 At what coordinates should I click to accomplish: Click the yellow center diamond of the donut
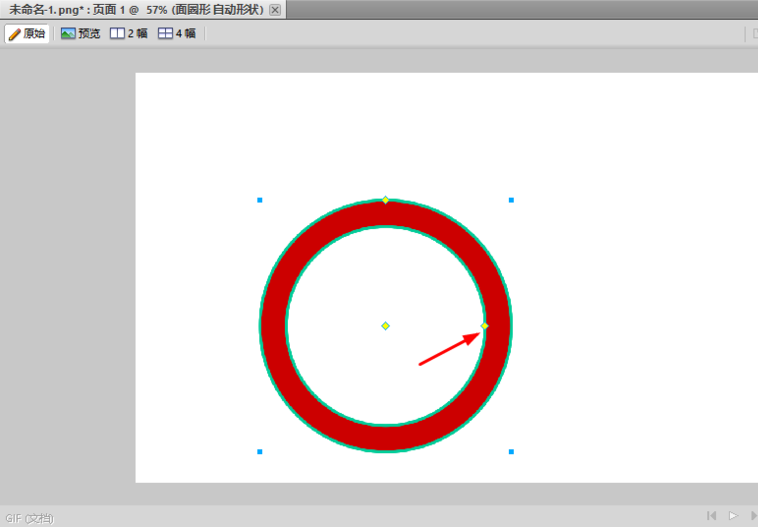[x=385, y=326]
